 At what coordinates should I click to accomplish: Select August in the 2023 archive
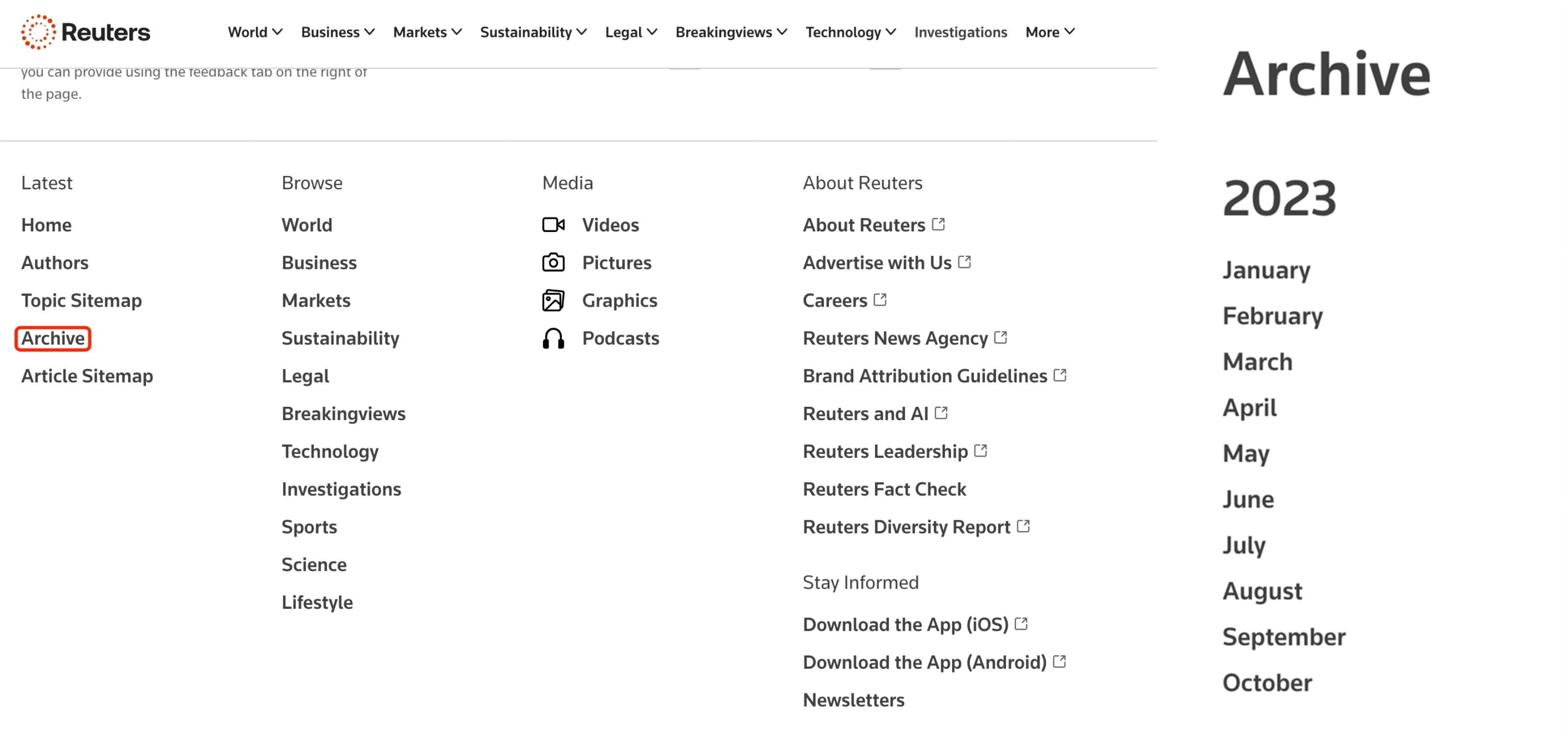click(1262, 591)
